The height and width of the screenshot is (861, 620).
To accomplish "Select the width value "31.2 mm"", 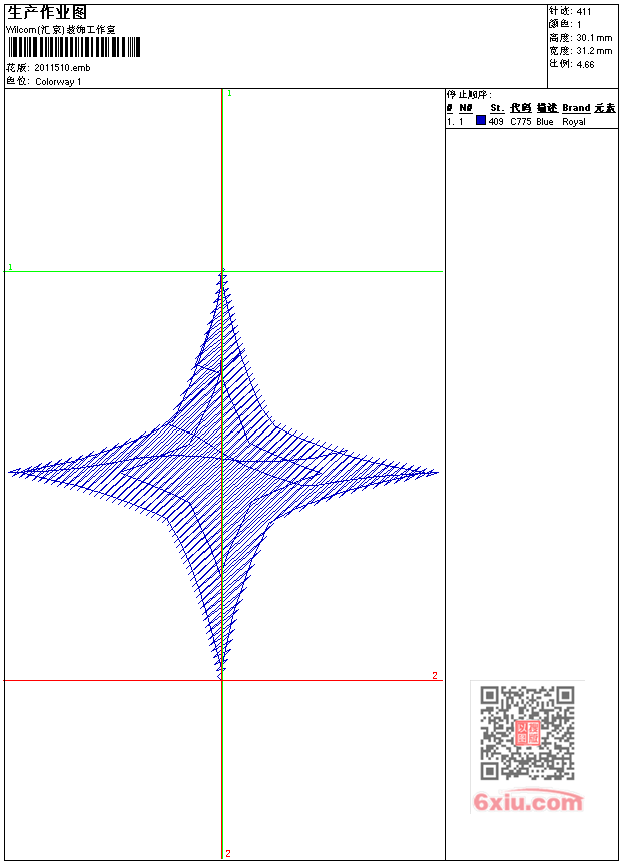I will (594, 51).
